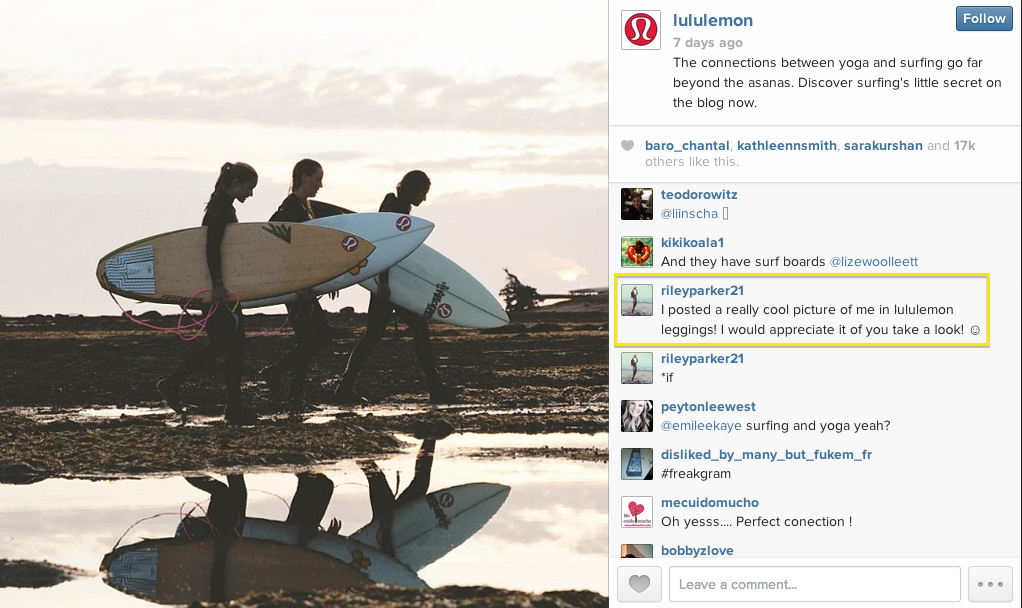Click the lululemon logo avatar

click(x=641, y=30)
